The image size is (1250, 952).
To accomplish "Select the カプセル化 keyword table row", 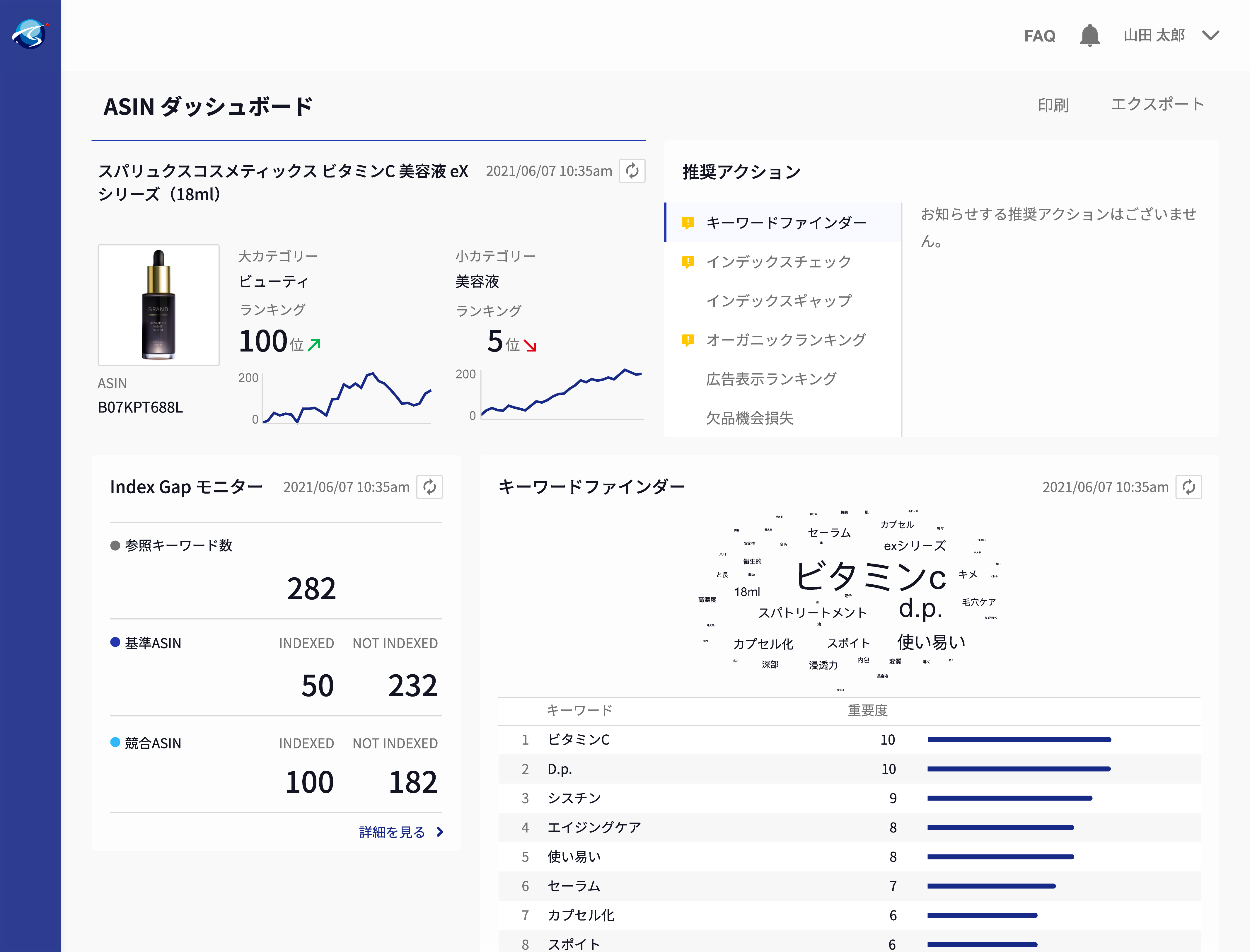I will pos(849,915).
